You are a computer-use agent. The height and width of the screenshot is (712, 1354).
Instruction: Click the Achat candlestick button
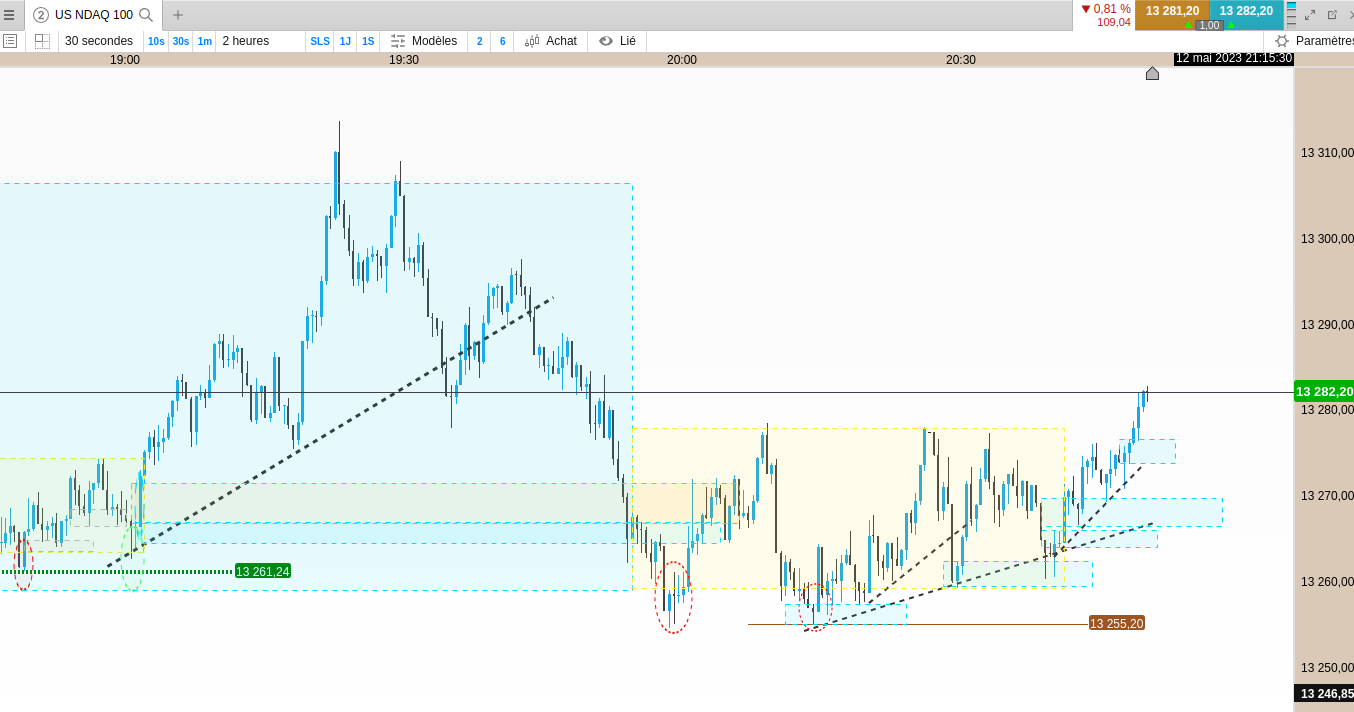[x=551, y=41]
